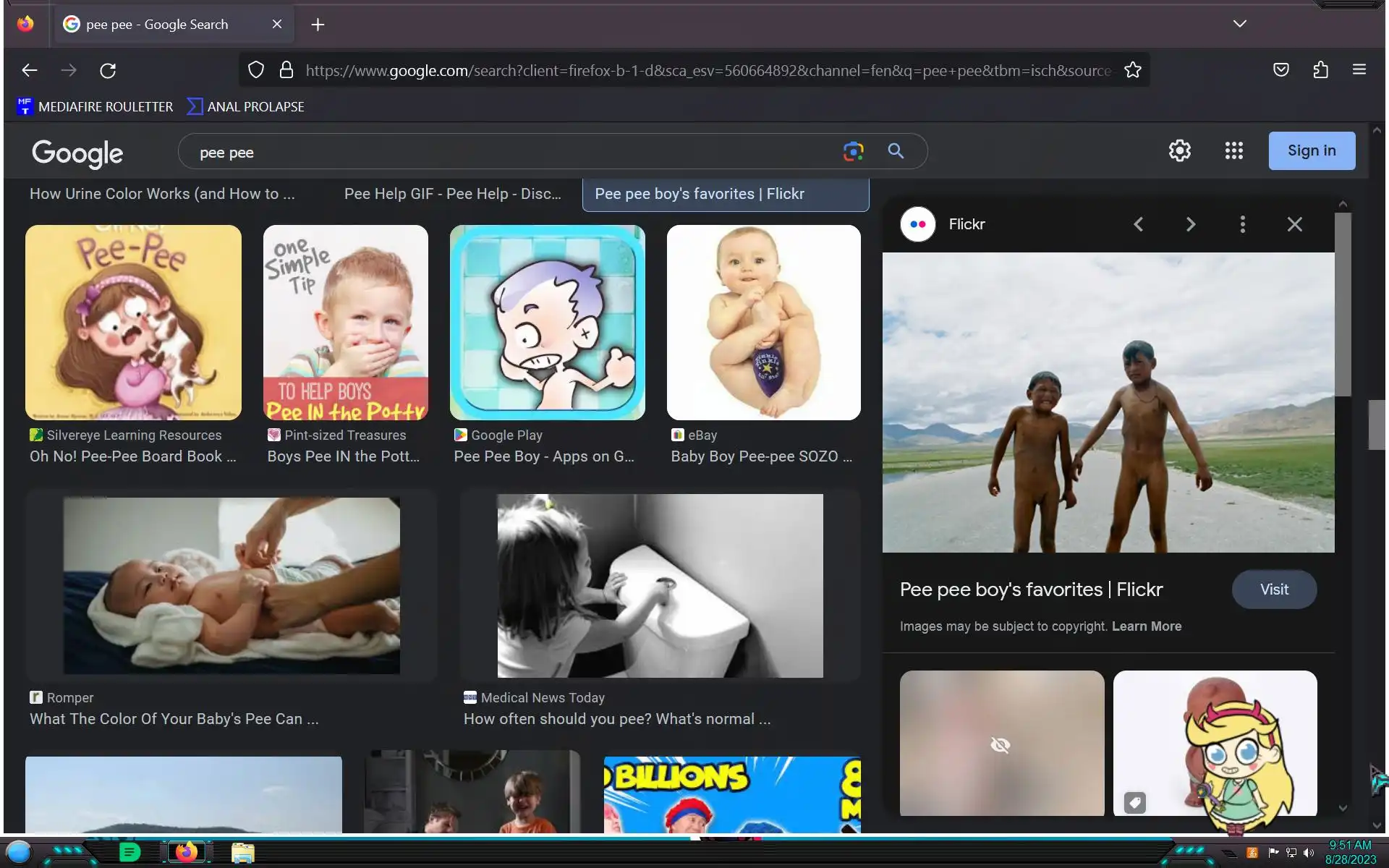The image size is (1389, 868).
Task: Click the tracking protection shield icon
Action: point(256,70)
